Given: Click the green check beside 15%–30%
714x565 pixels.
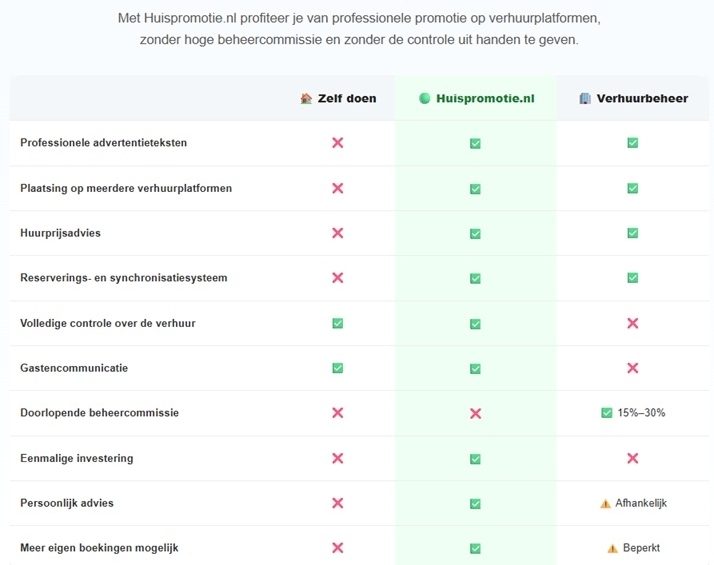Looking at the screenshot, I should [607, 413].
